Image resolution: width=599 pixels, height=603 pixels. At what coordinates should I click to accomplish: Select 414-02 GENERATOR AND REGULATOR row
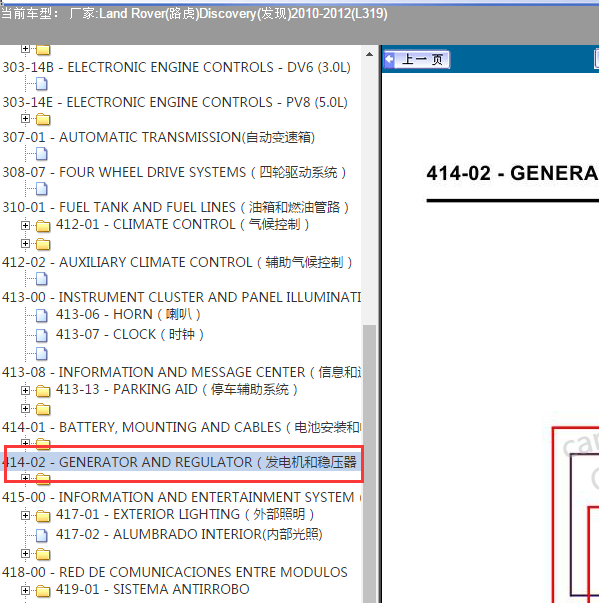[181, 462]
